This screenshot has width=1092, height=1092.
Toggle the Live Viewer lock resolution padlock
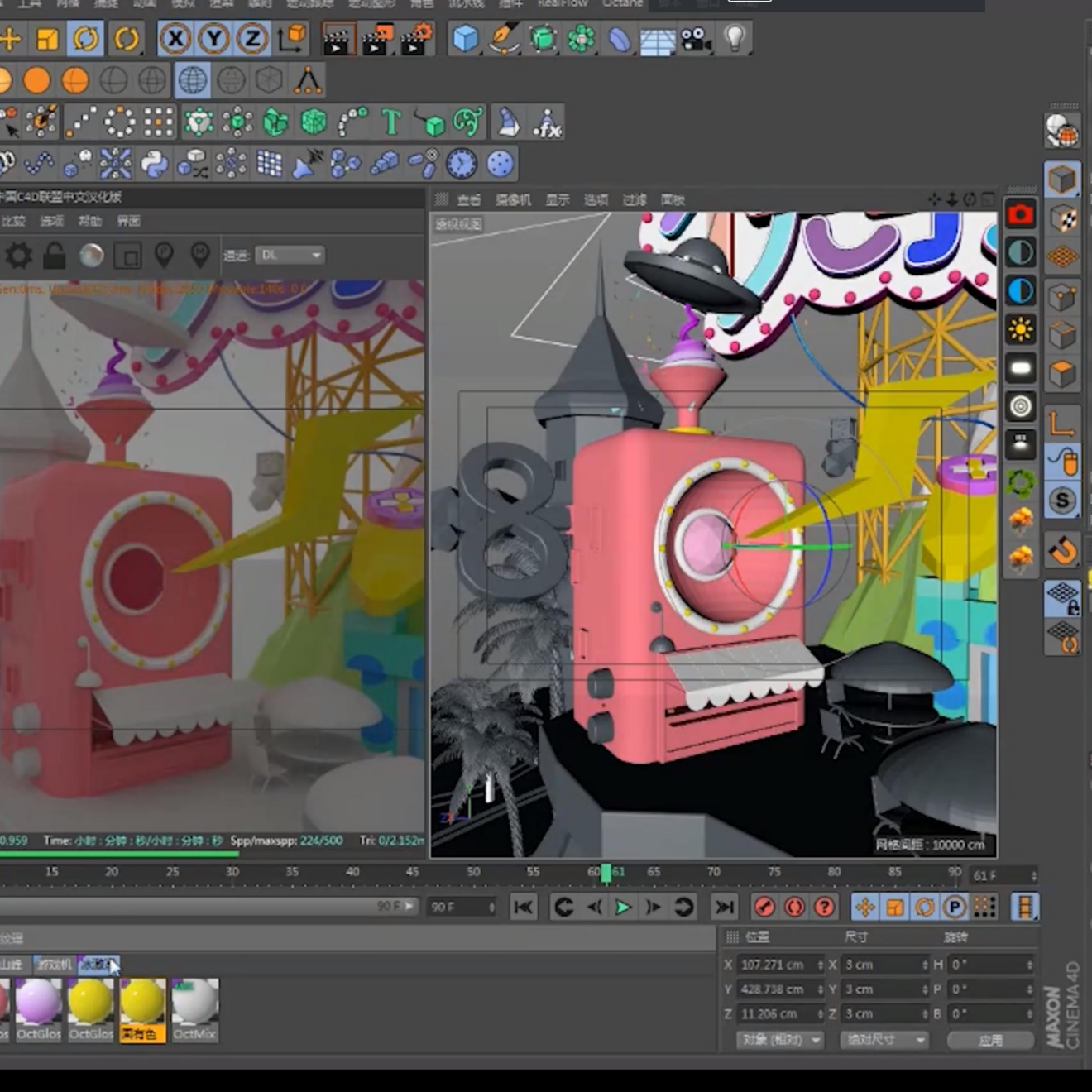[x=55, y=256]
